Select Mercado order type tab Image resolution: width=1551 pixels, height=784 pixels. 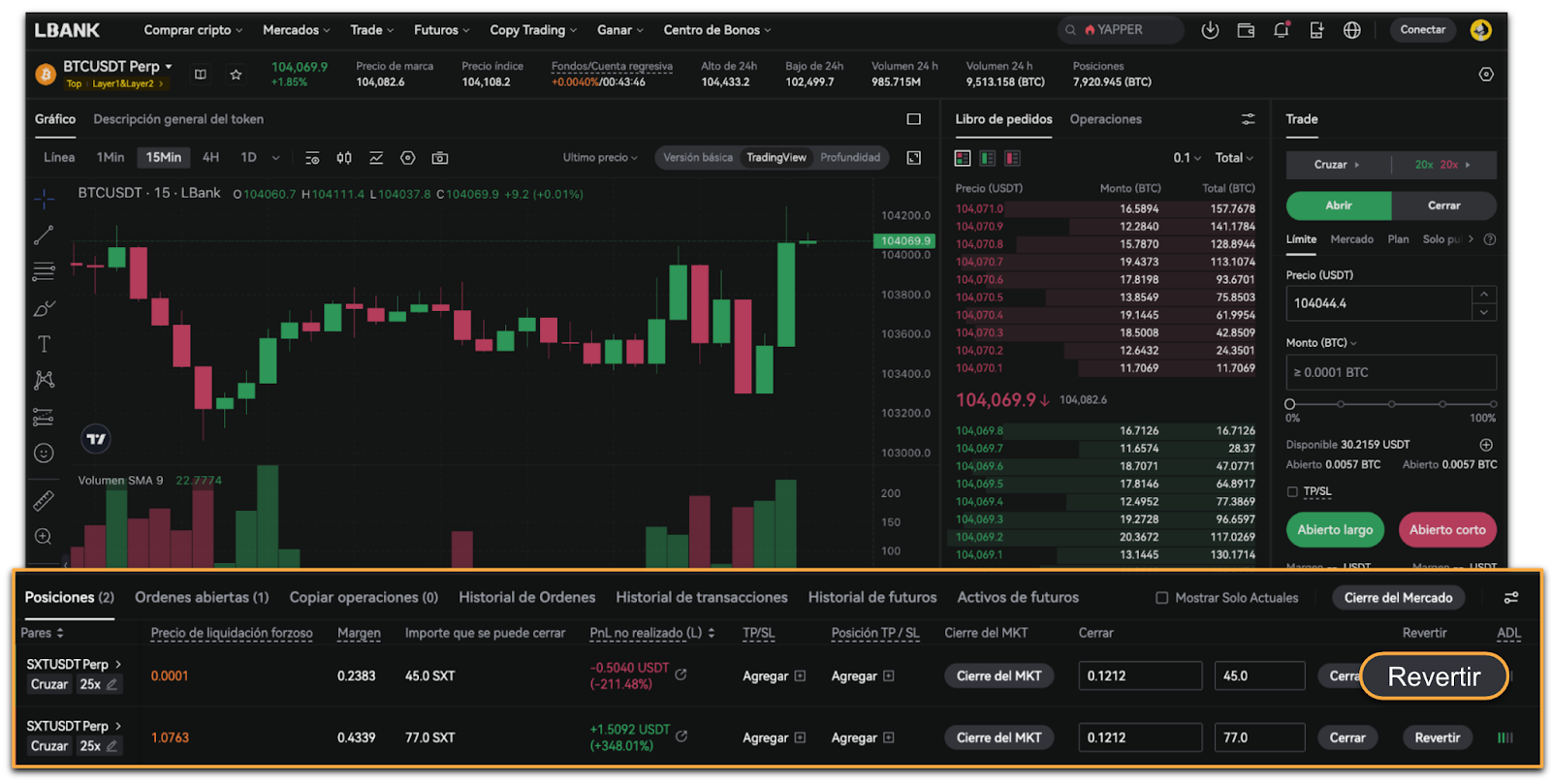point(1351,239)
